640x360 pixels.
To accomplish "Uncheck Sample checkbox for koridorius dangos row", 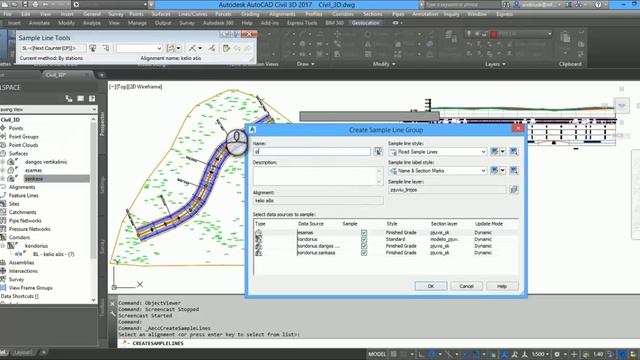I will 364,246.
